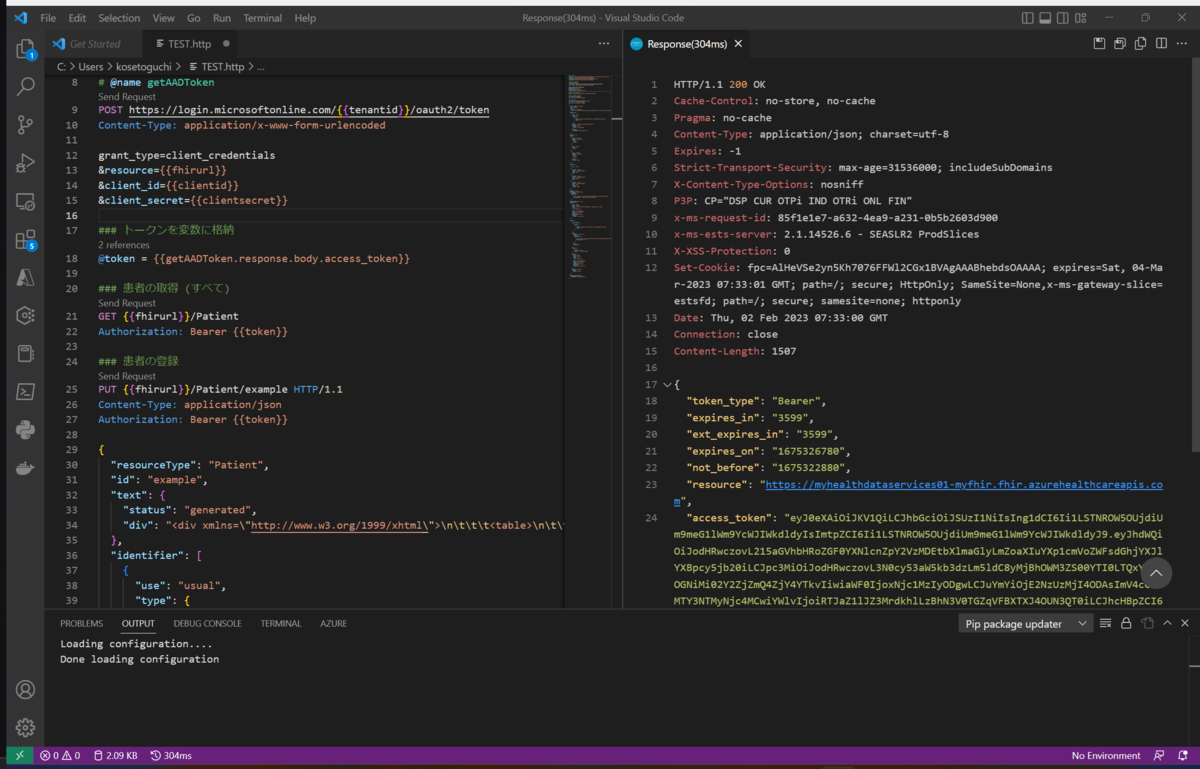Switch to the PROBLEMS panel tab
The width and height of the screenshot is (1200, 769).
81,623
